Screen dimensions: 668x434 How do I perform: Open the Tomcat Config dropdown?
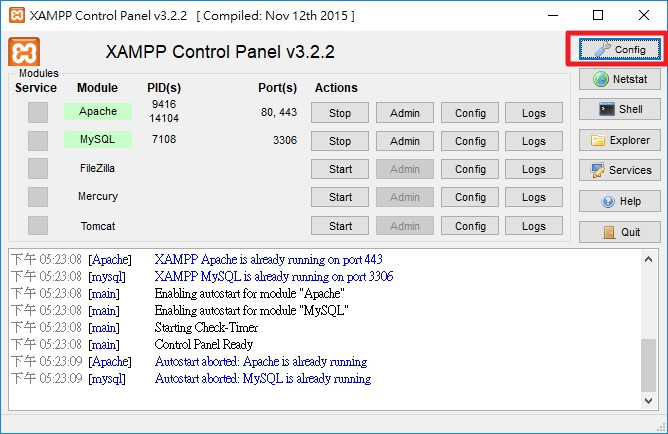coord(470,226)
